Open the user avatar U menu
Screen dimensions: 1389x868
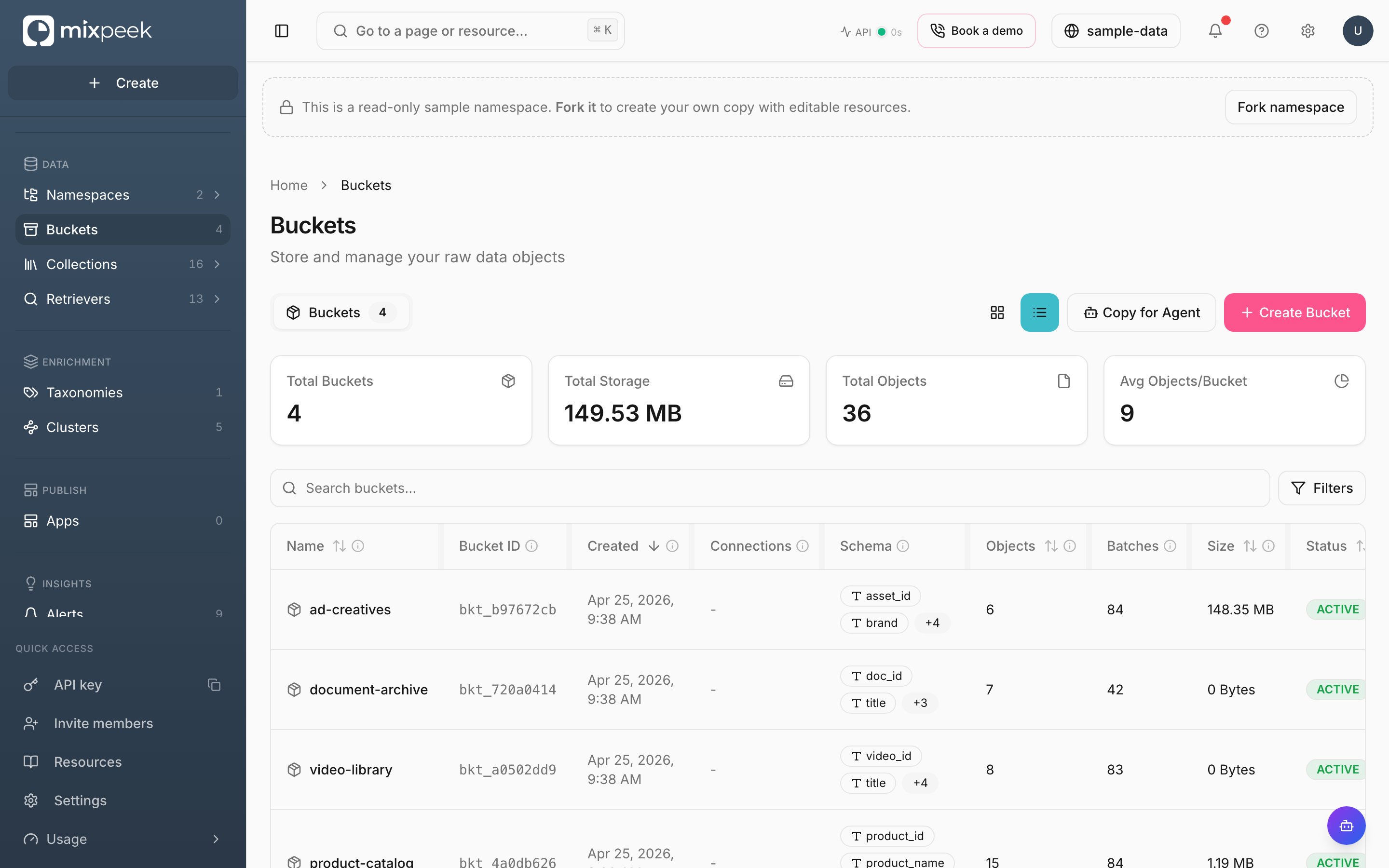click(x=1358, y=31)
